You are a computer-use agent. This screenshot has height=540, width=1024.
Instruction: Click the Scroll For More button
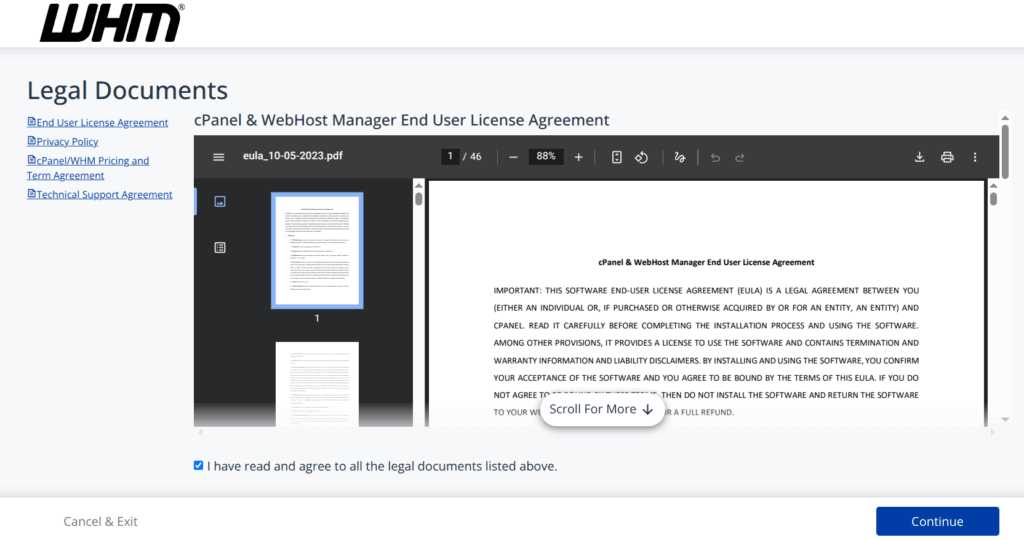coord(601,409)
